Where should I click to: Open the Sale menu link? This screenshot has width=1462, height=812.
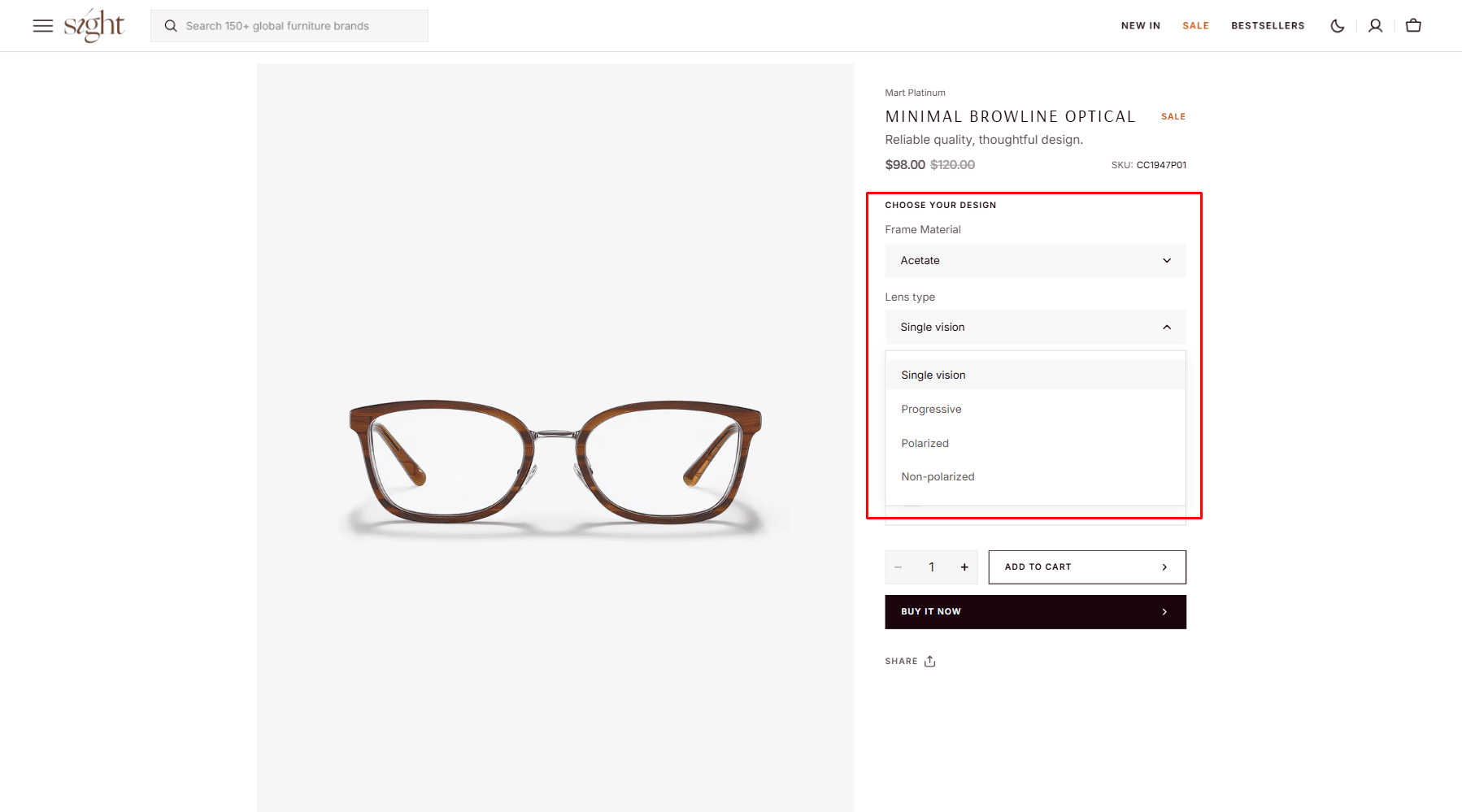1195,26
